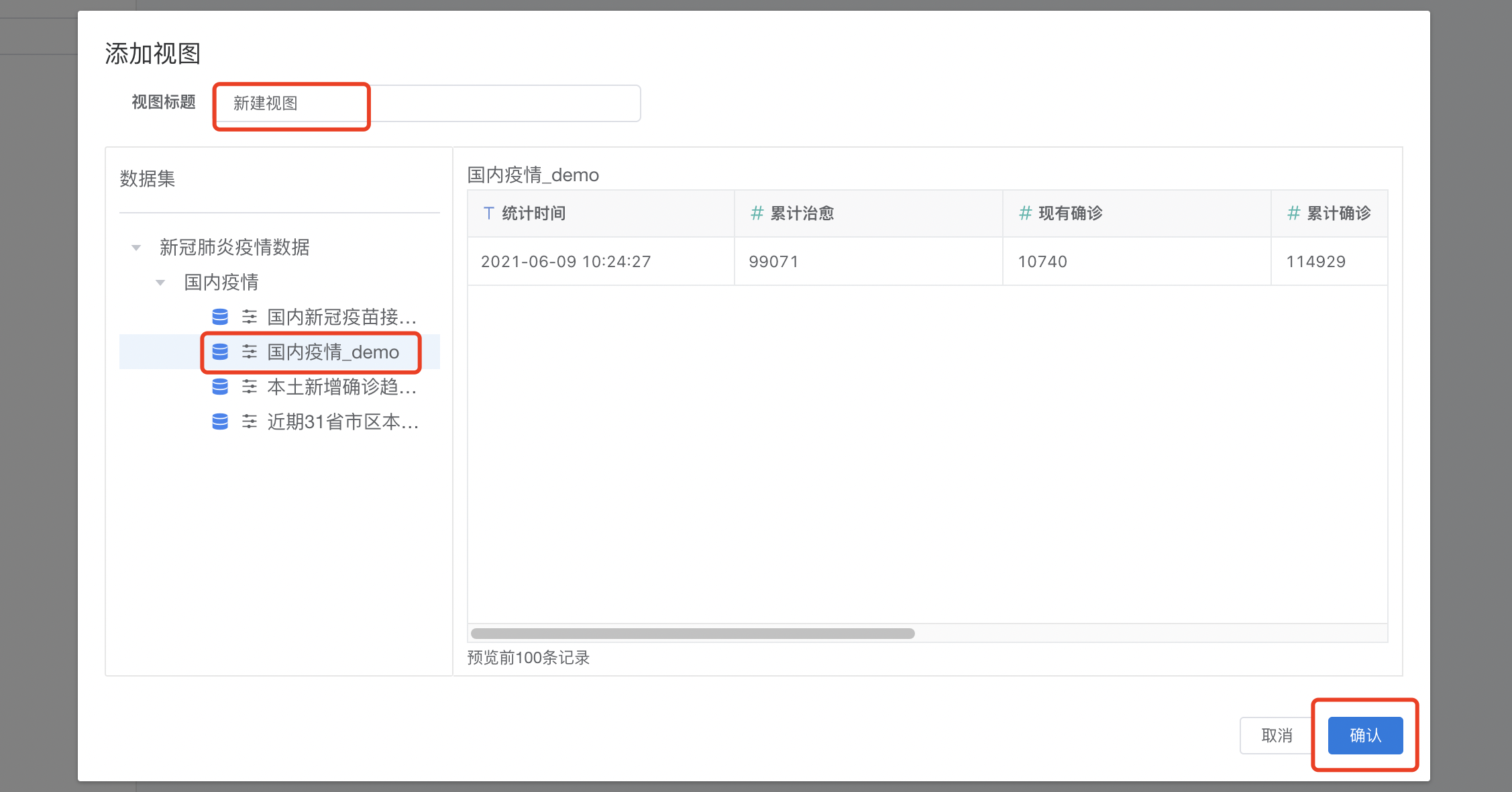Image resolution: width=1512 pixels, height=792 pixels.
Task: Click the T text-type icon on 统计时间 column
Action: 488,213
